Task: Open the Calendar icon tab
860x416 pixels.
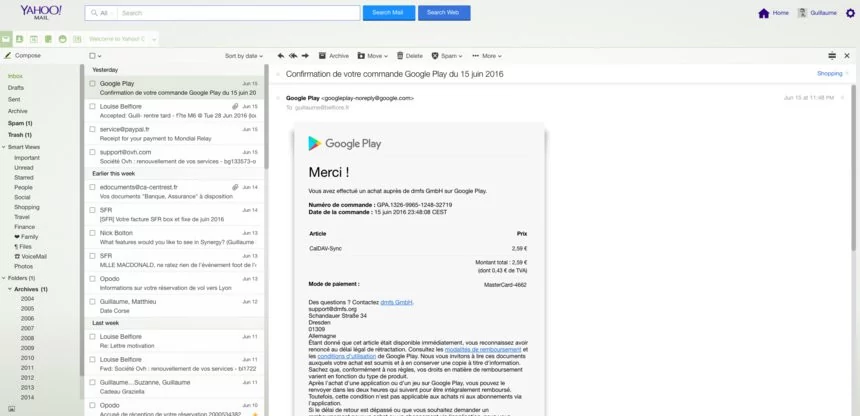Action: click(x=33, y=39)
